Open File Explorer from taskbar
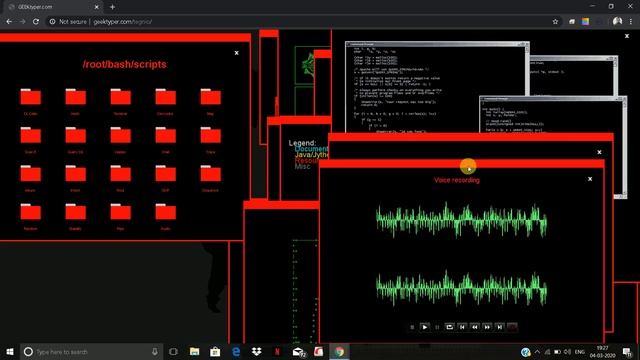 pos(195,351)
